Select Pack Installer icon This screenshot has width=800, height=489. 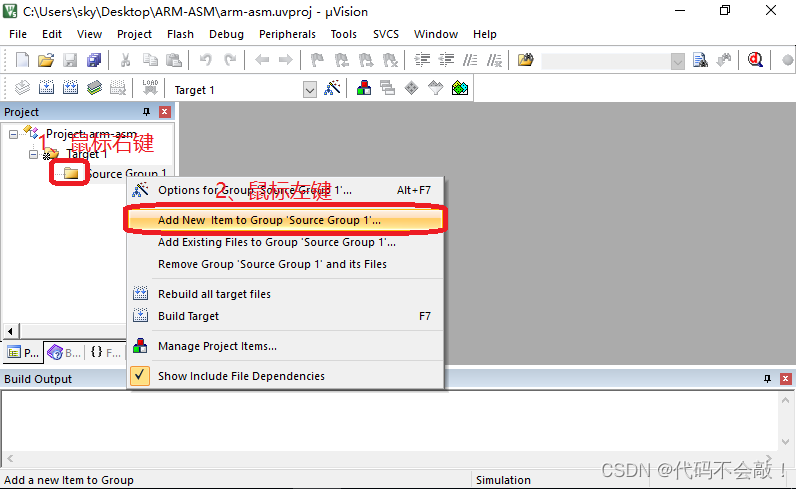point(460,88)
